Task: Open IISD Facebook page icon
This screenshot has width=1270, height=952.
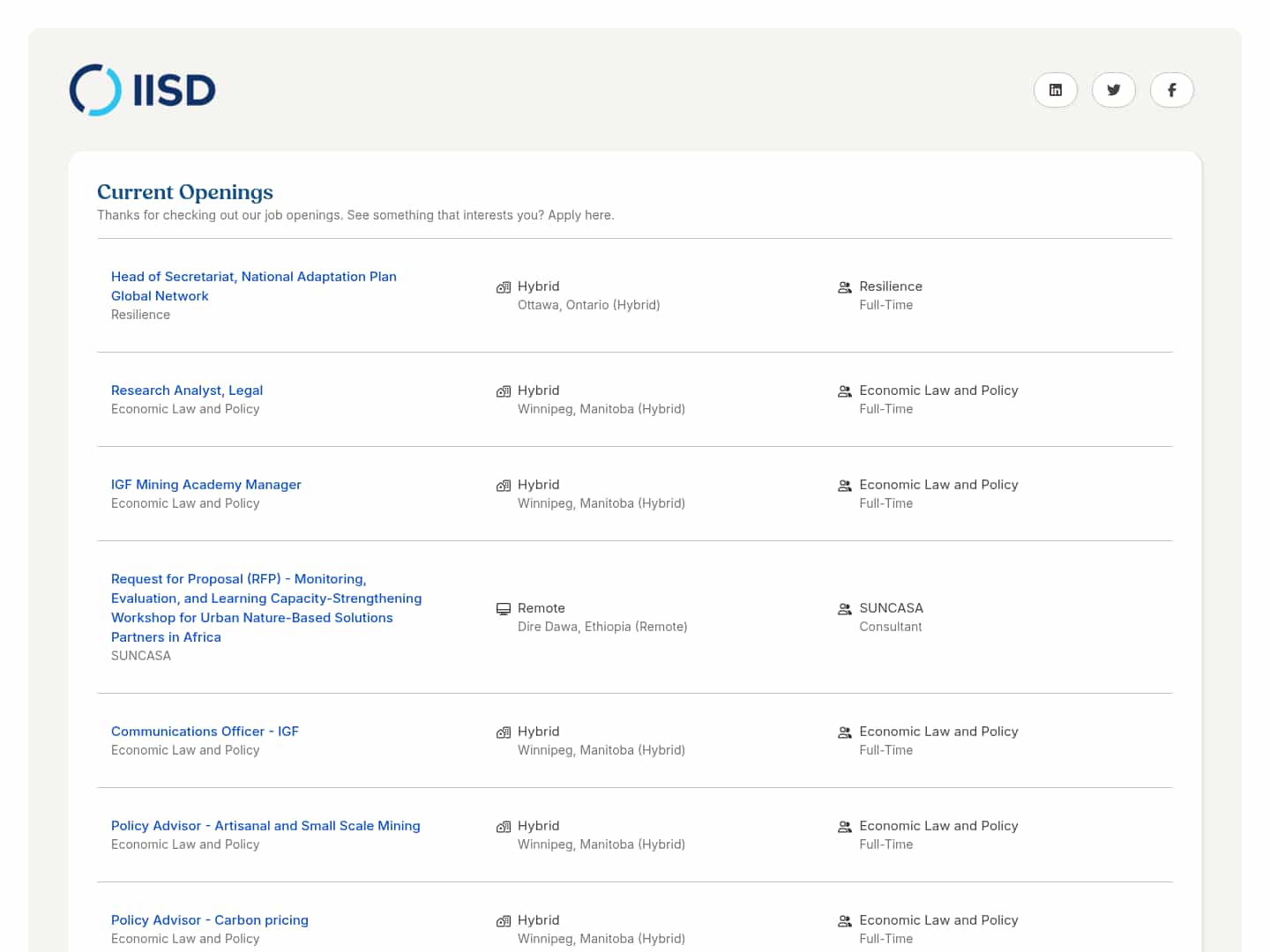Action: (x=1171, y=90)
